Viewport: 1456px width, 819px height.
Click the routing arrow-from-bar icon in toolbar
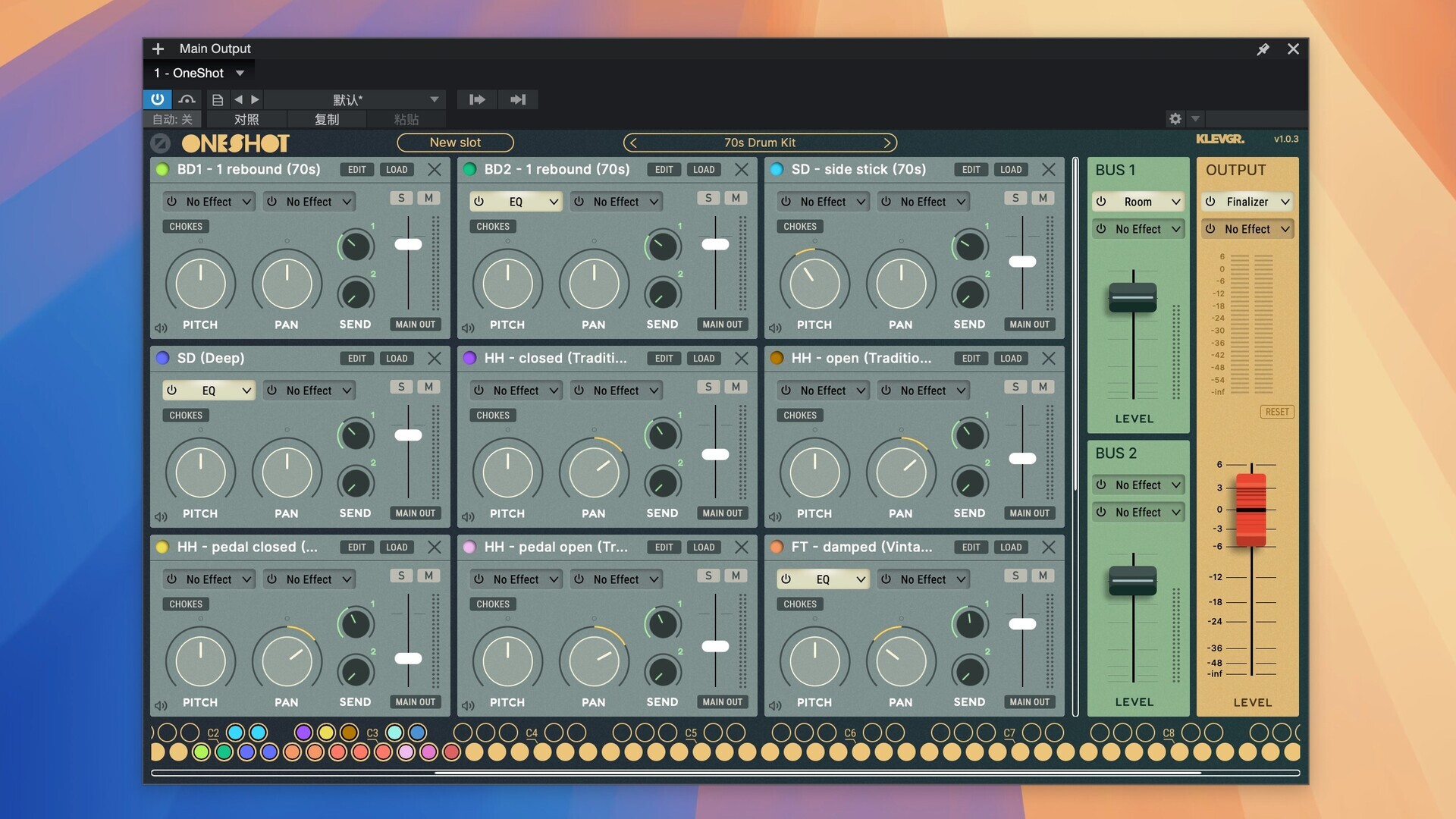477,99
